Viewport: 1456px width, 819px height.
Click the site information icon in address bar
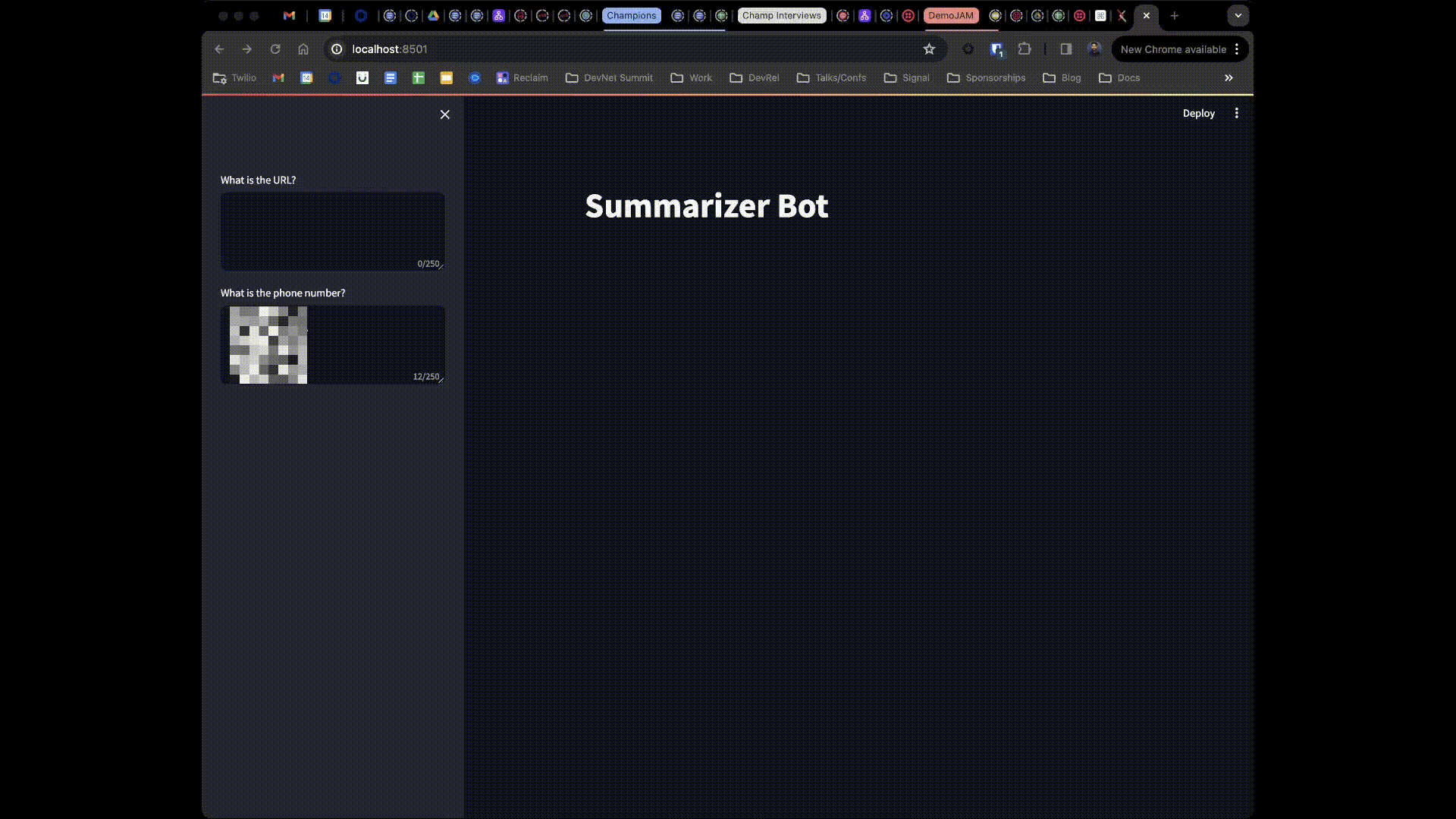337,49
